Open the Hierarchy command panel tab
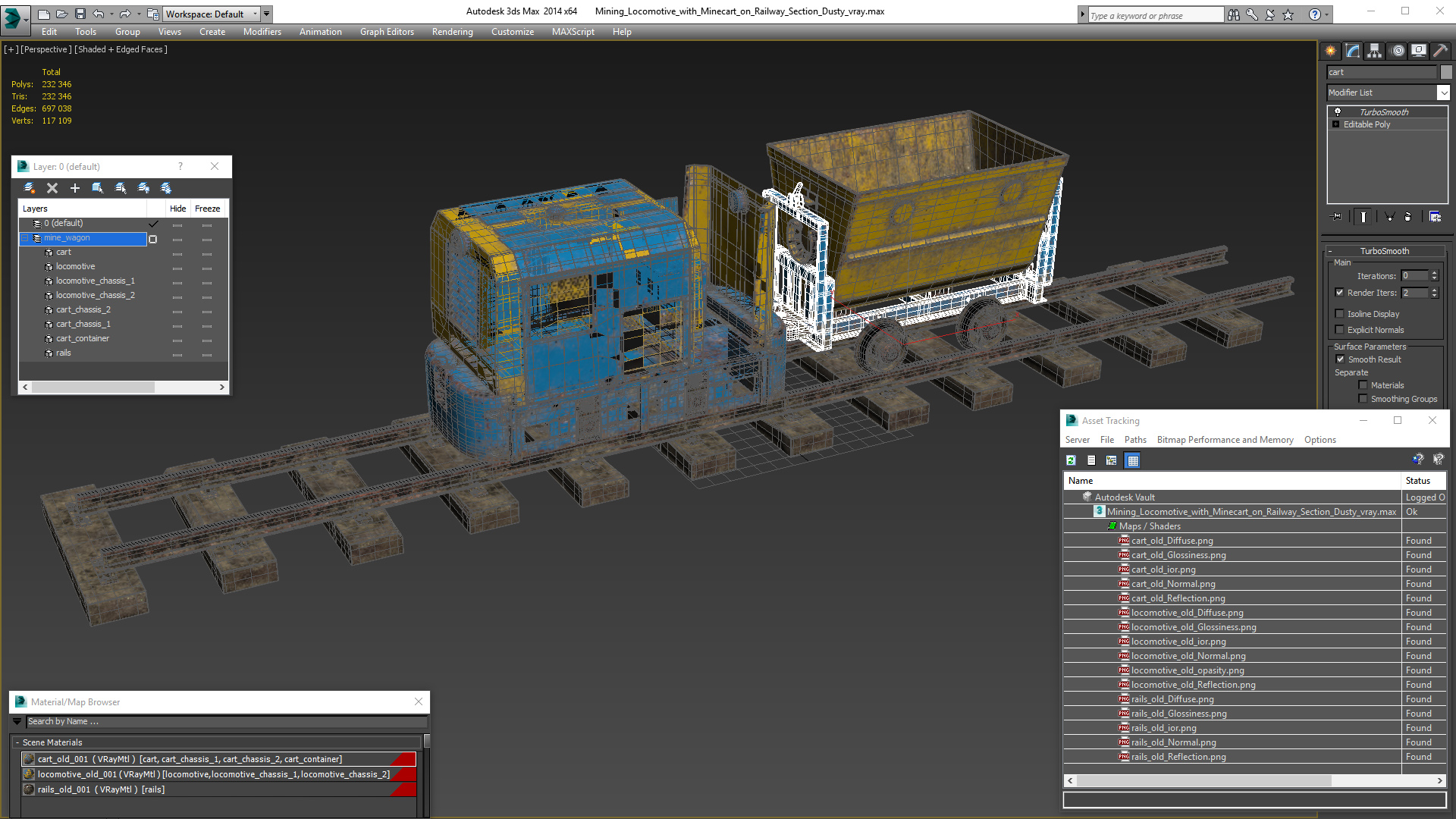 point(1374,51)
